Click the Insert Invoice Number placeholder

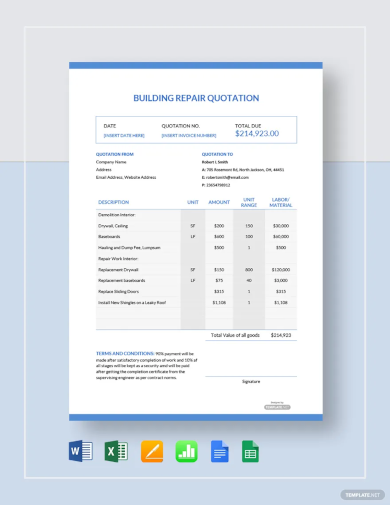click(x=189, y=135)
